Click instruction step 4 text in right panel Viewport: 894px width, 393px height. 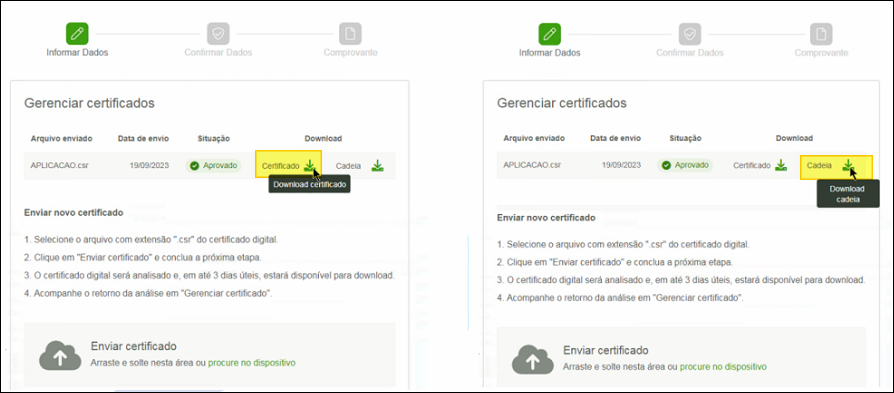tap(620, 298)
